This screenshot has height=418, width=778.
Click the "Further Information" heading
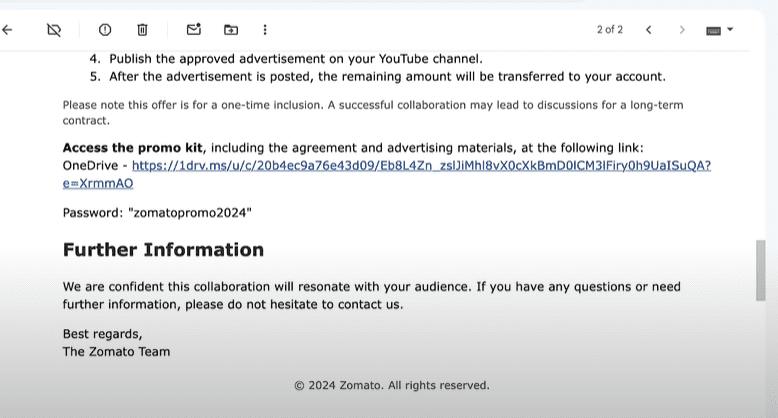(163, 250)
